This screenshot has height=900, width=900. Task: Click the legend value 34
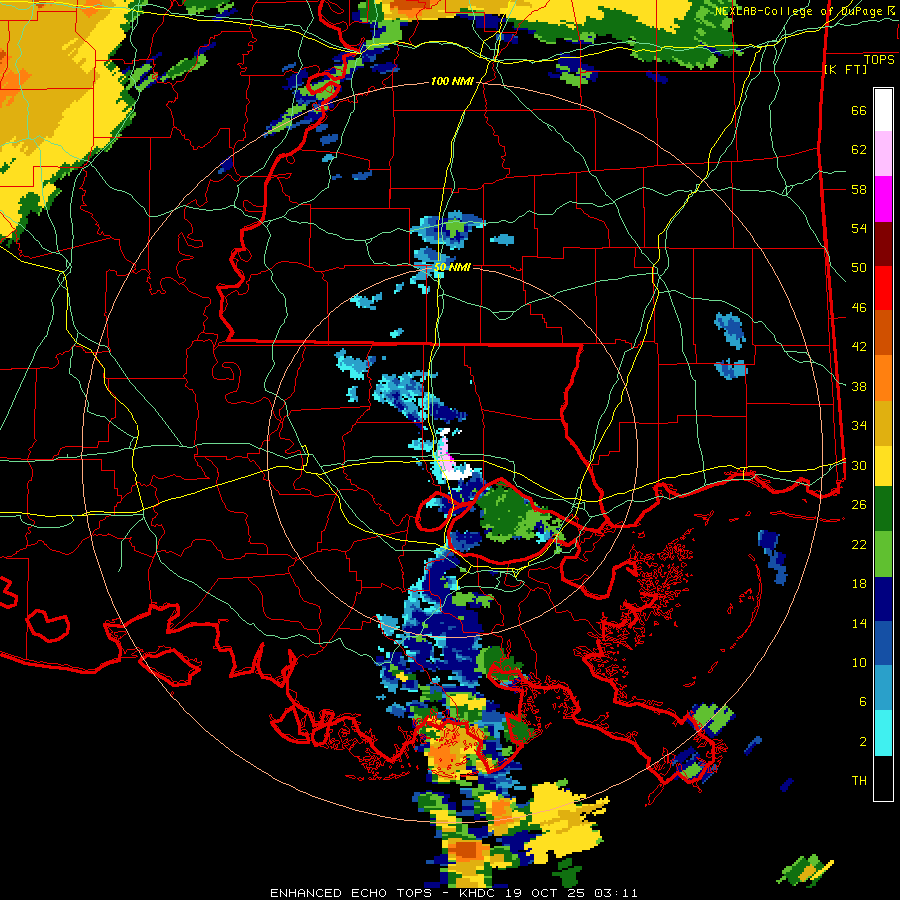coord(859,426)
